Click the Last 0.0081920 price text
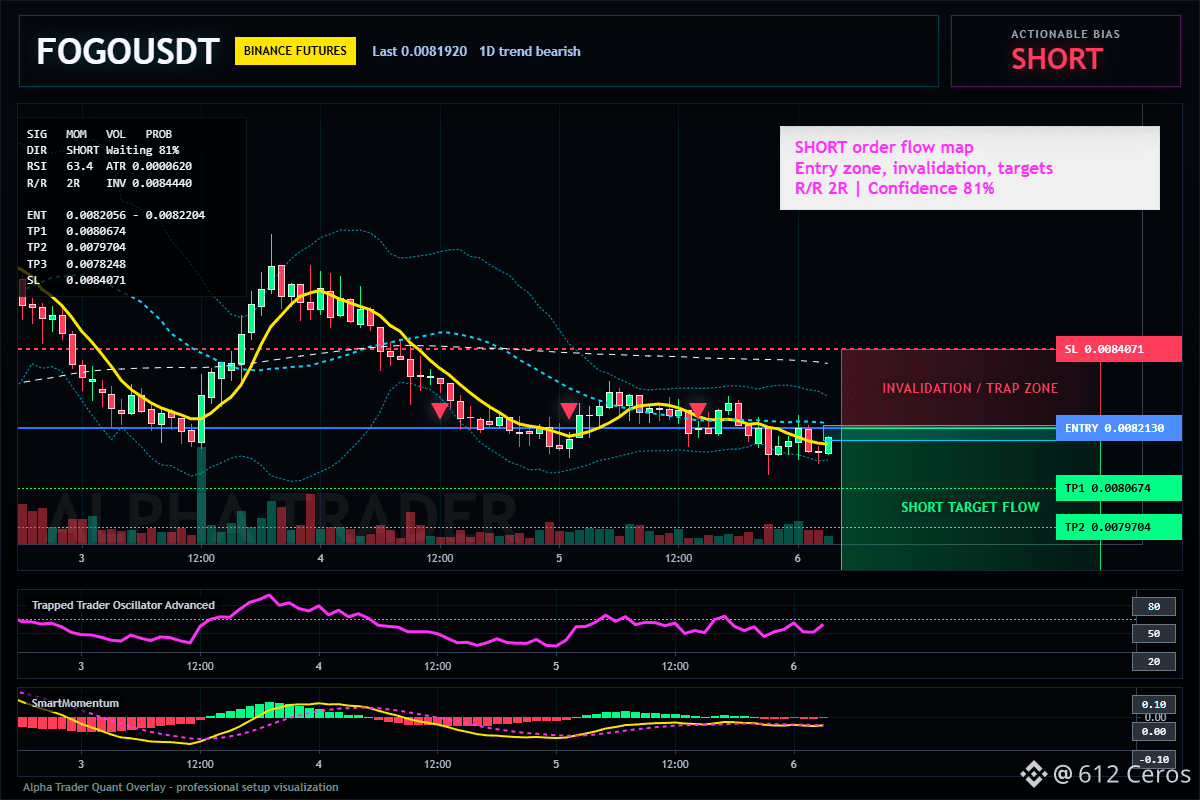The width and height of the screenshot is (1200, 800). click(419, 51)
